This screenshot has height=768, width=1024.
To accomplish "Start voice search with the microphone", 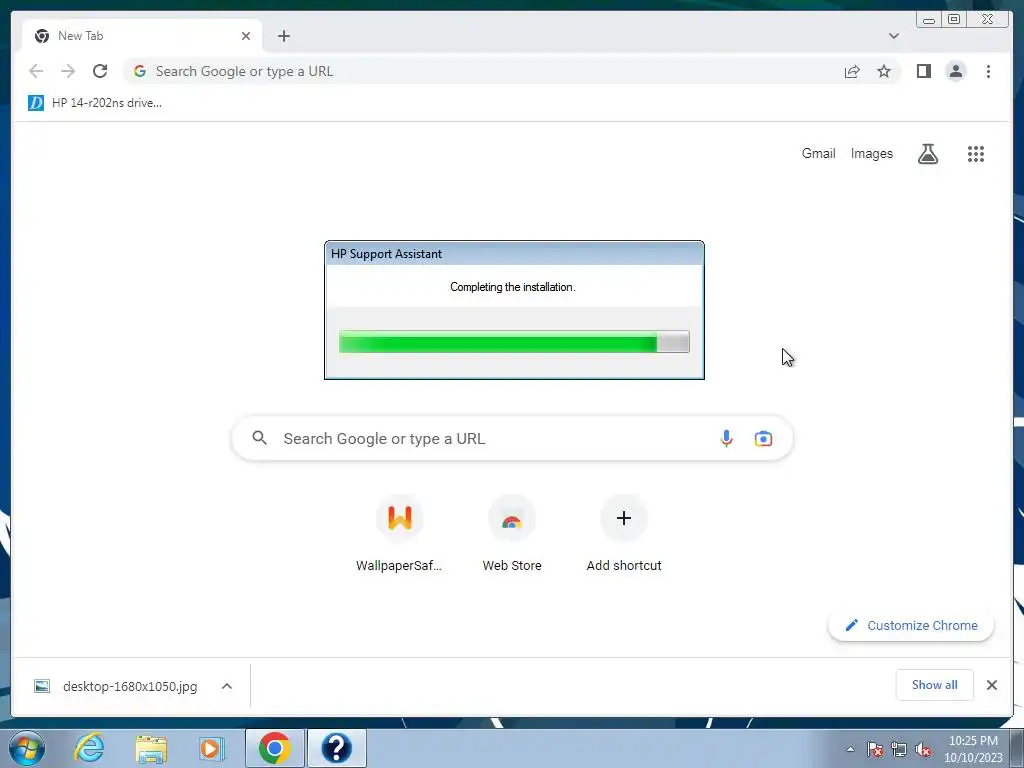I will [x=726, y=438].
